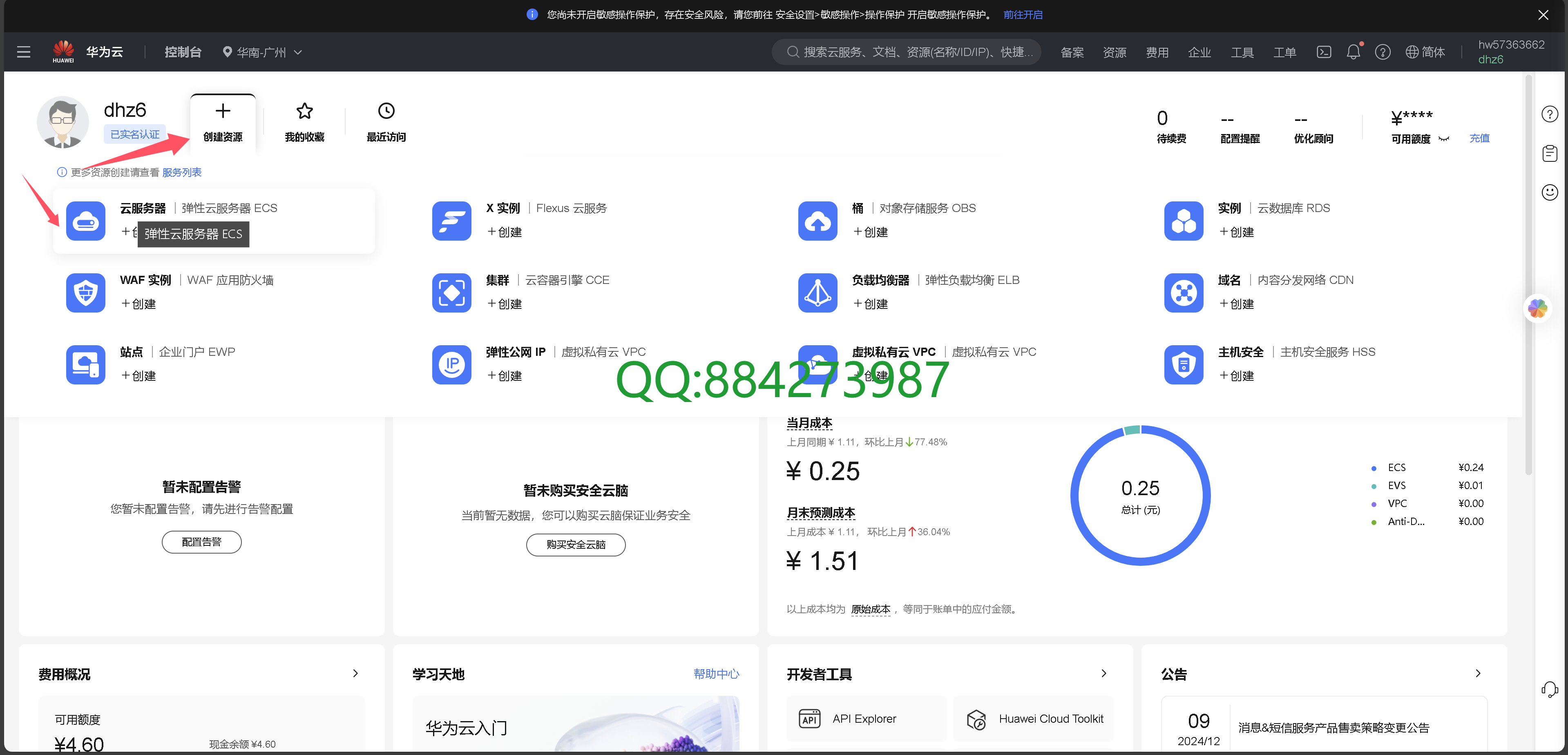Open the 备案 menu

[x=1072, y=52]
